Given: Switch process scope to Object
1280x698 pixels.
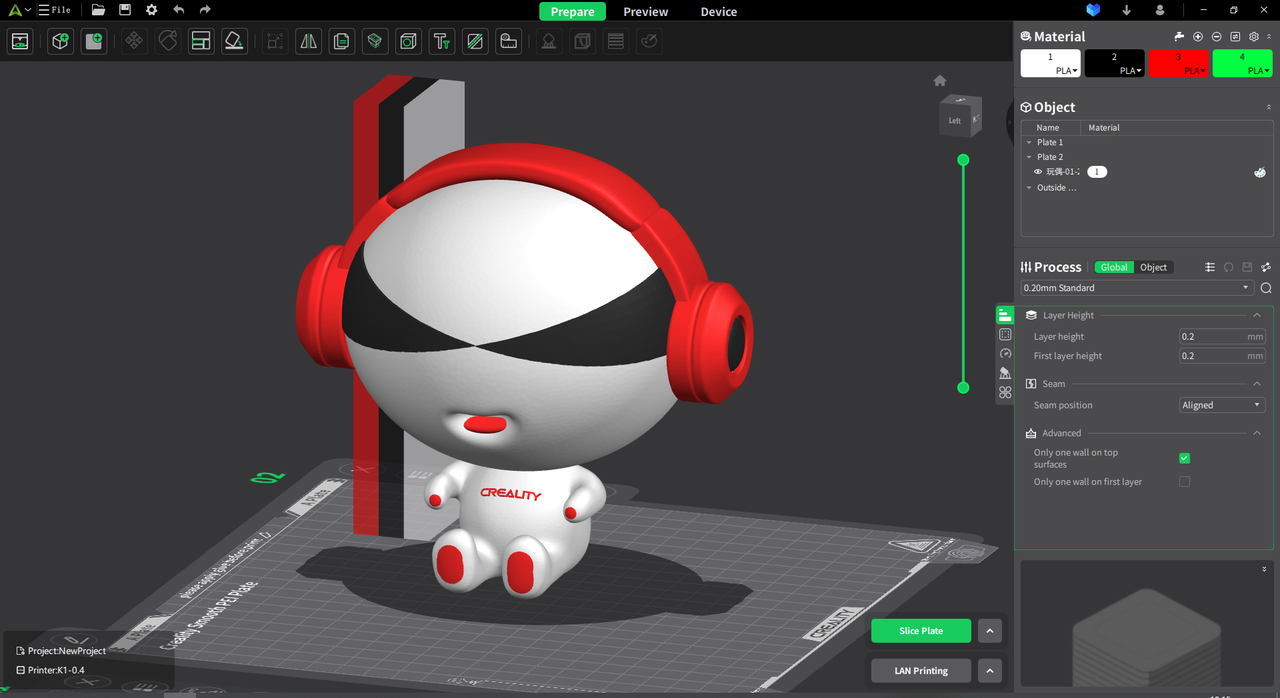Looking at the screenshot, I should (1154, 267).
